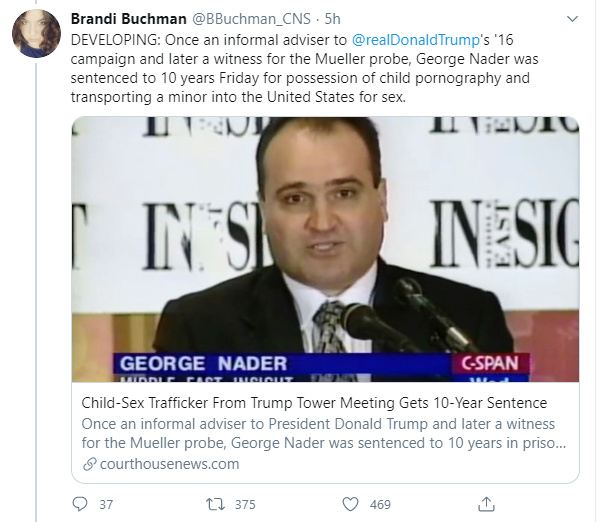Click the C-SPAN logo in the image
The image size is (602, 522).
pyautogui.click(x=489, y=364)
